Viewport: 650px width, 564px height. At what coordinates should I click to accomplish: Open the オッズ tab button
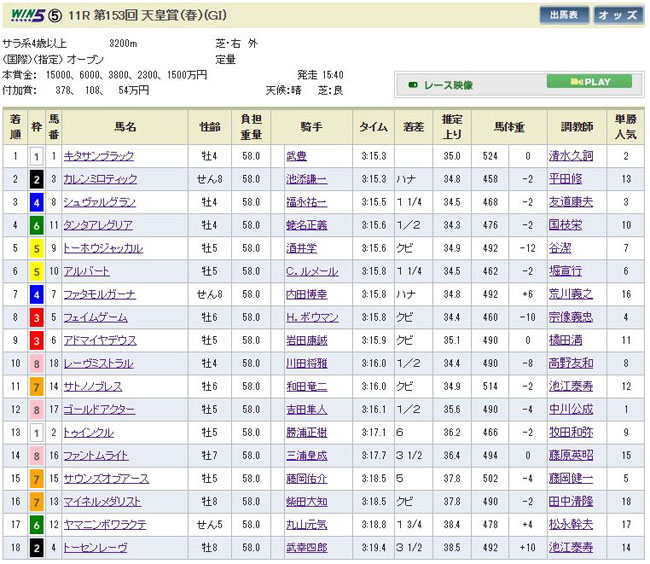click(615, 15)
